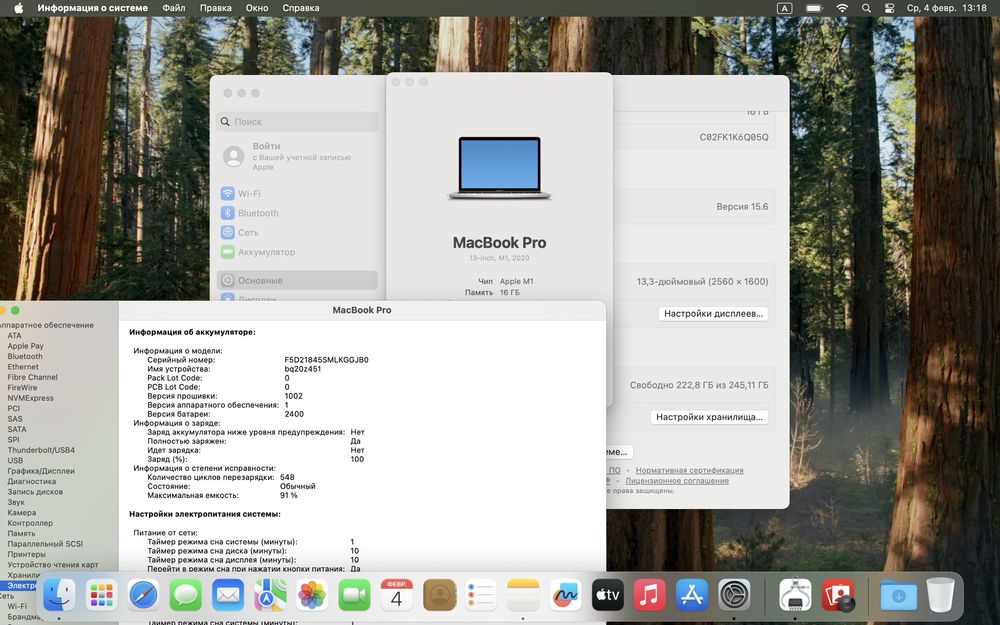Open Music app in Dock
Image resolution: width=1000 pixels, height=625 pixels.
(x=649, y=596)
